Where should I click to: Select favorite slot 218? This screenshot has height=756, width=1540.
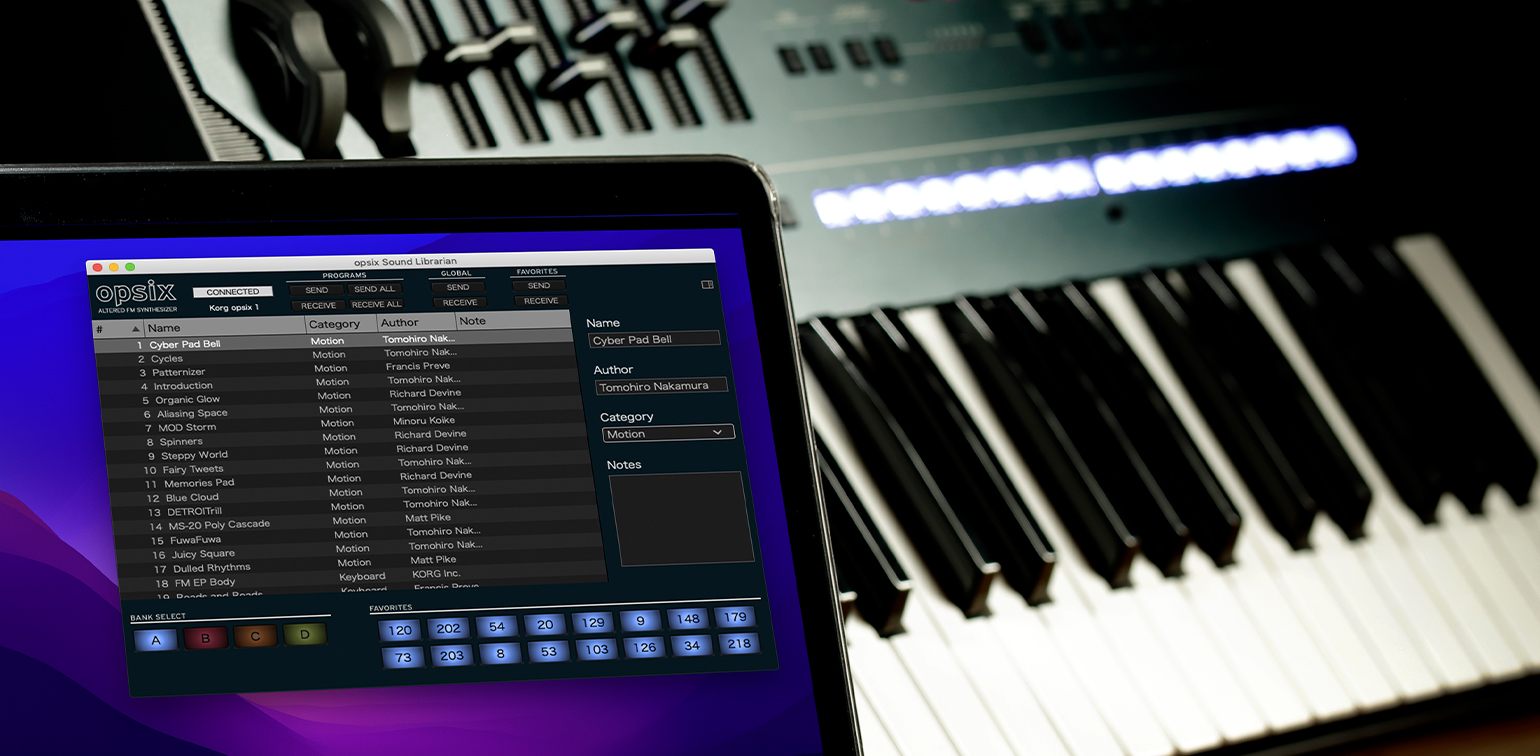click(740, 643)
